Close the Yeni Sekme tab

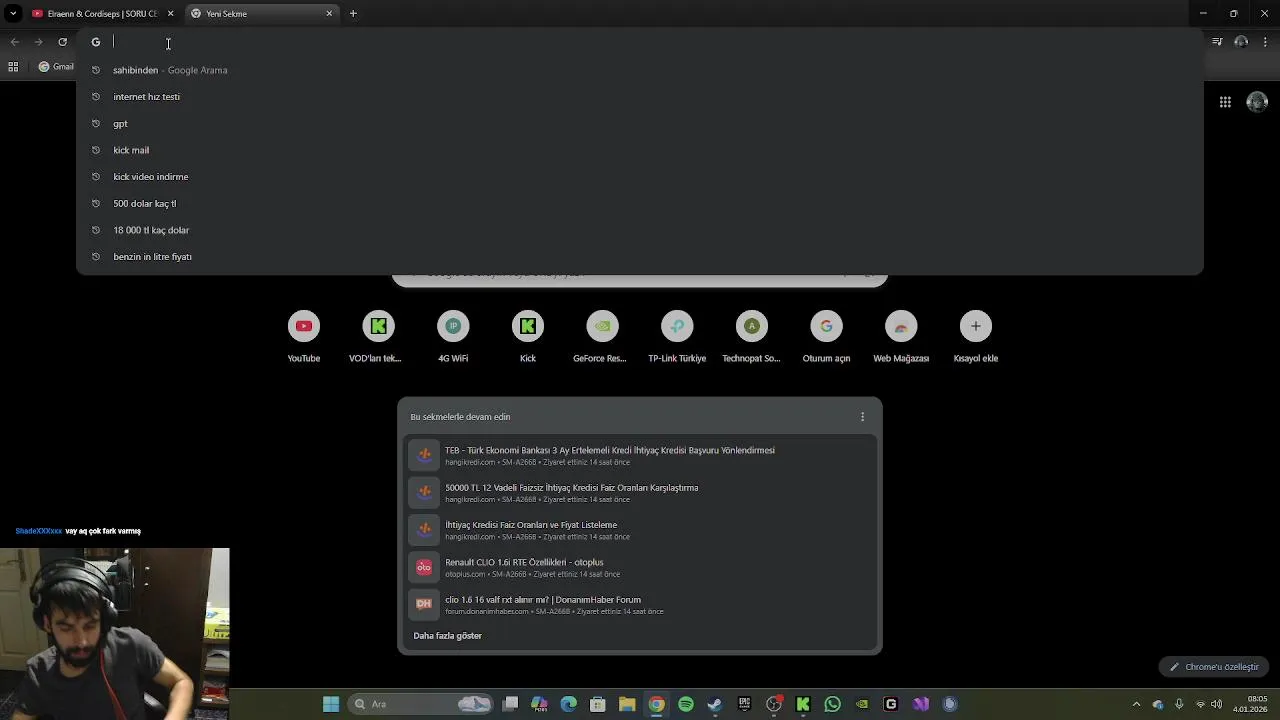[x=329, y=13]
